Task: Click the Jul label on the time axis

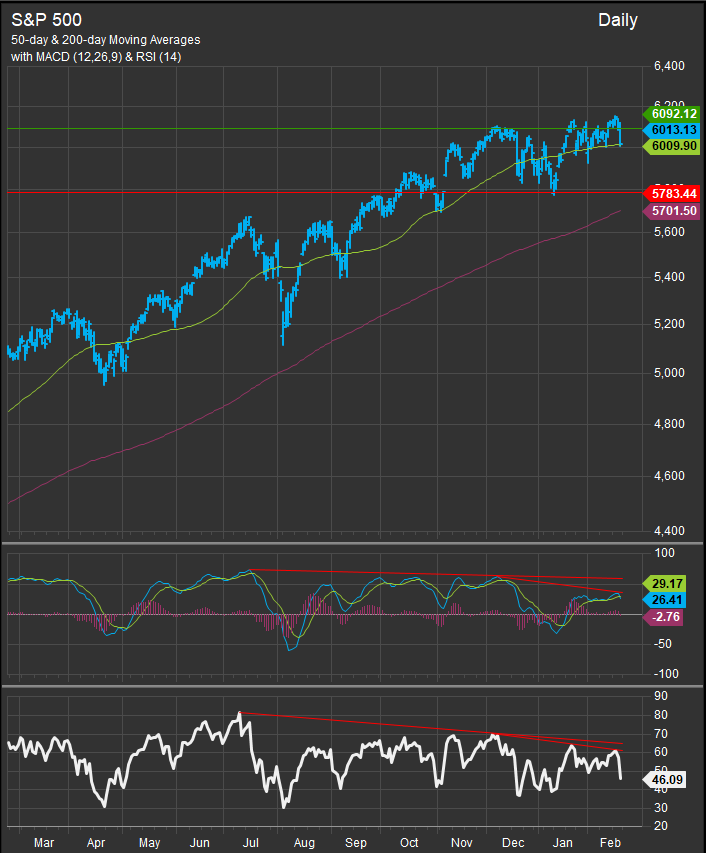Action: point(251,843)
